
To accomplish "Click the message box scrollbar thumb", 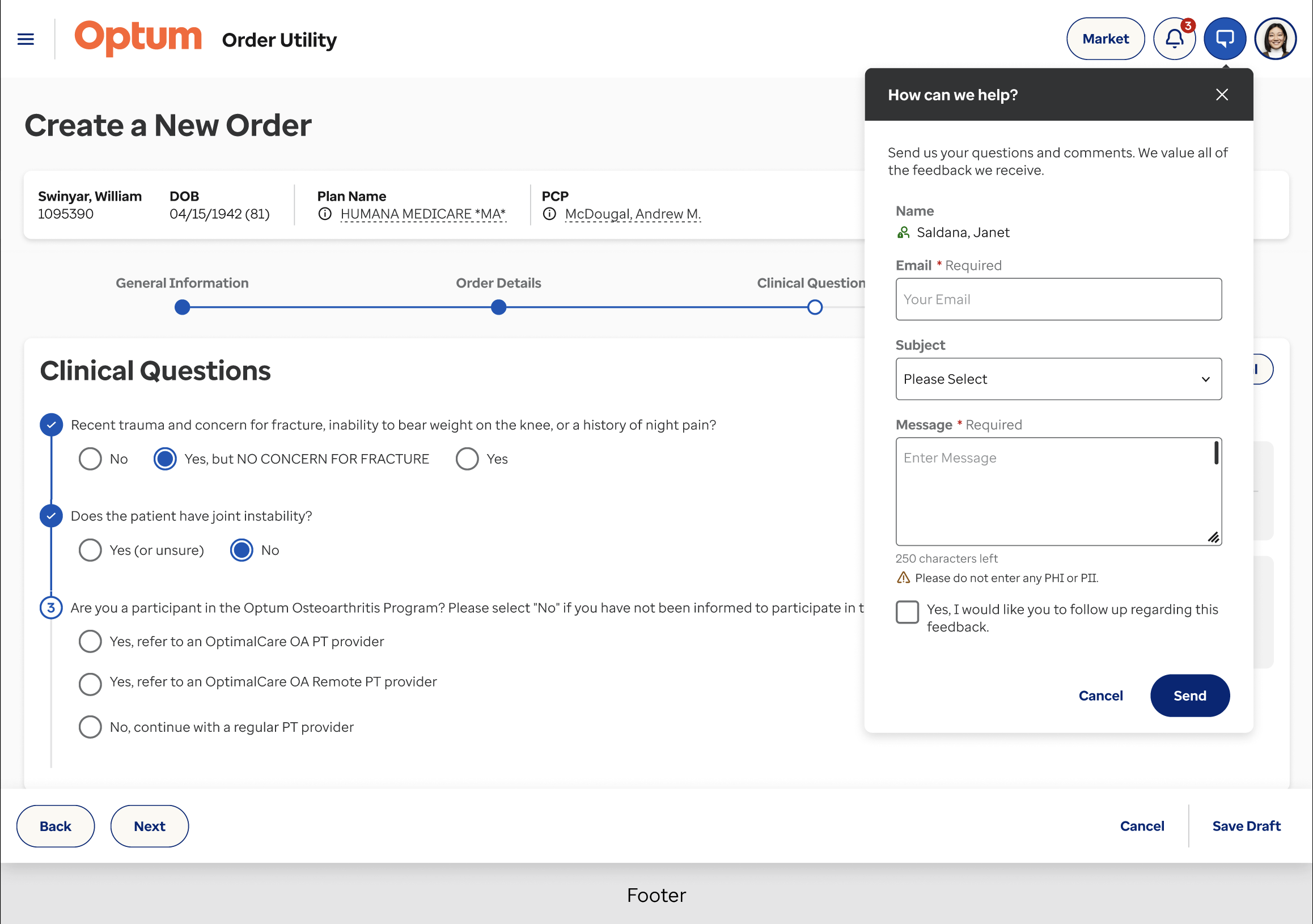I will pyautogui.click(x=1217, y=453).
